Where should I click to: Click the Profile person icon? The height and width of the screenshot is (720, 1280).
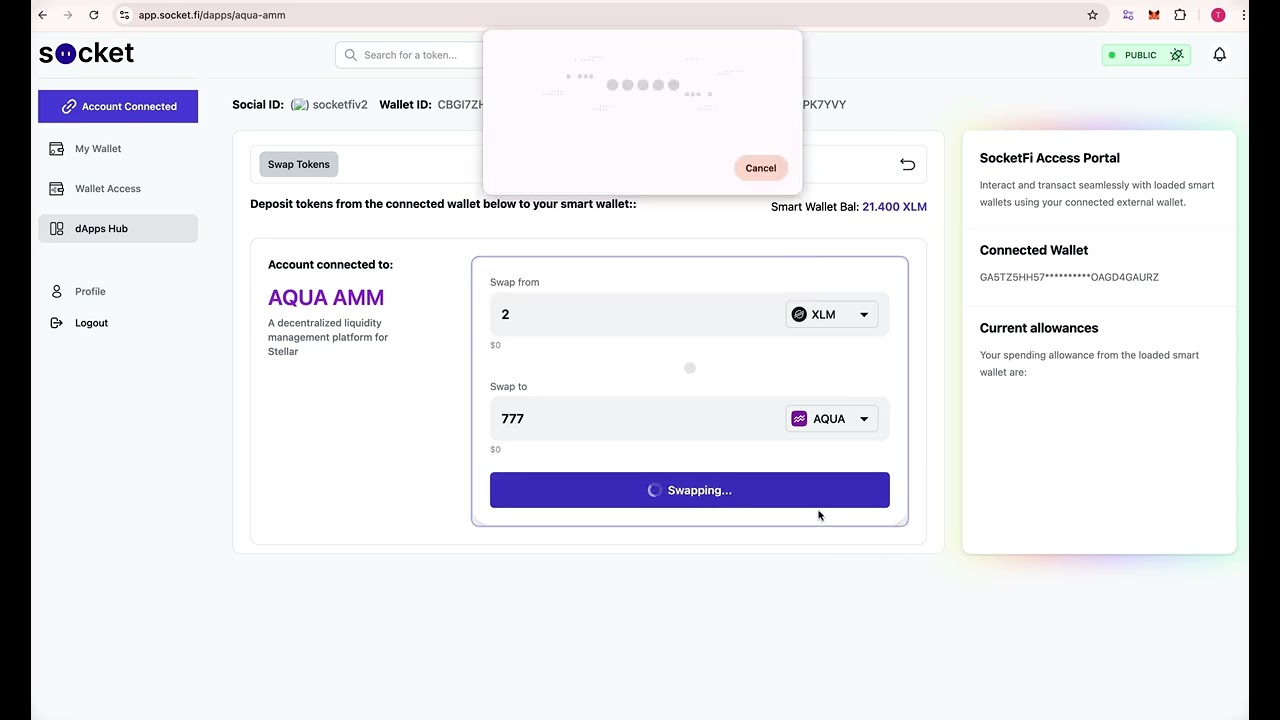tap(56, 291)
